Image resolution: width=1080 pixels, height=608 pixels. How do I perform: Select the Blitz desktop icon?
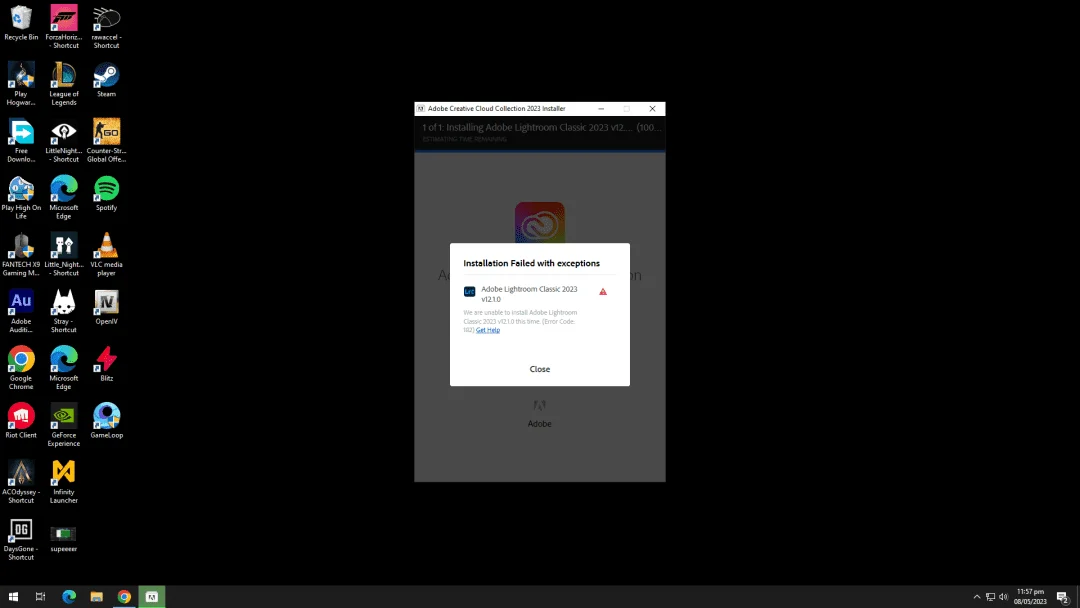pos(106,364)
